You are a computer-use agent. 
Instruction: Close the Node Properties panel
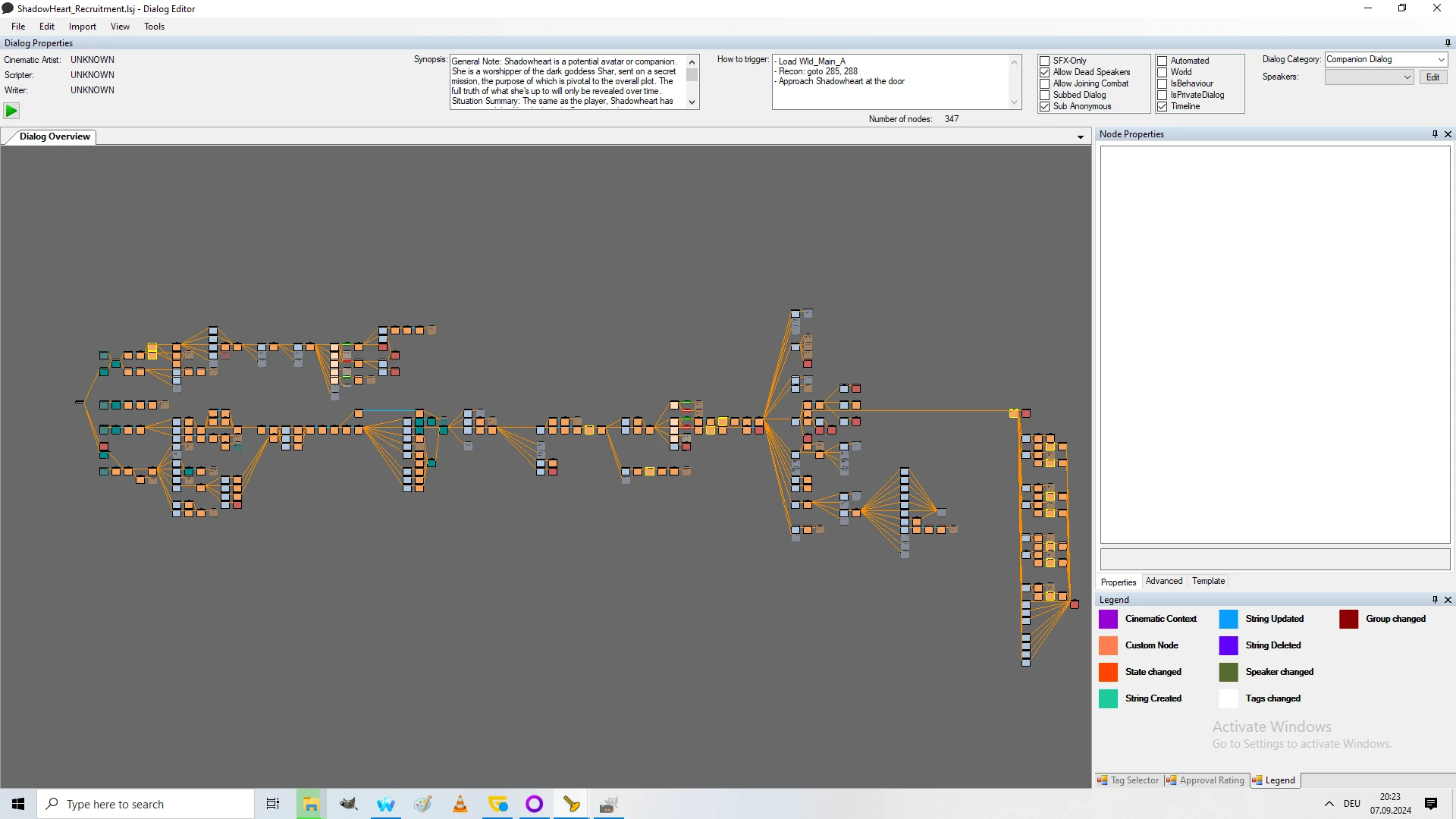coord(1448,134)
